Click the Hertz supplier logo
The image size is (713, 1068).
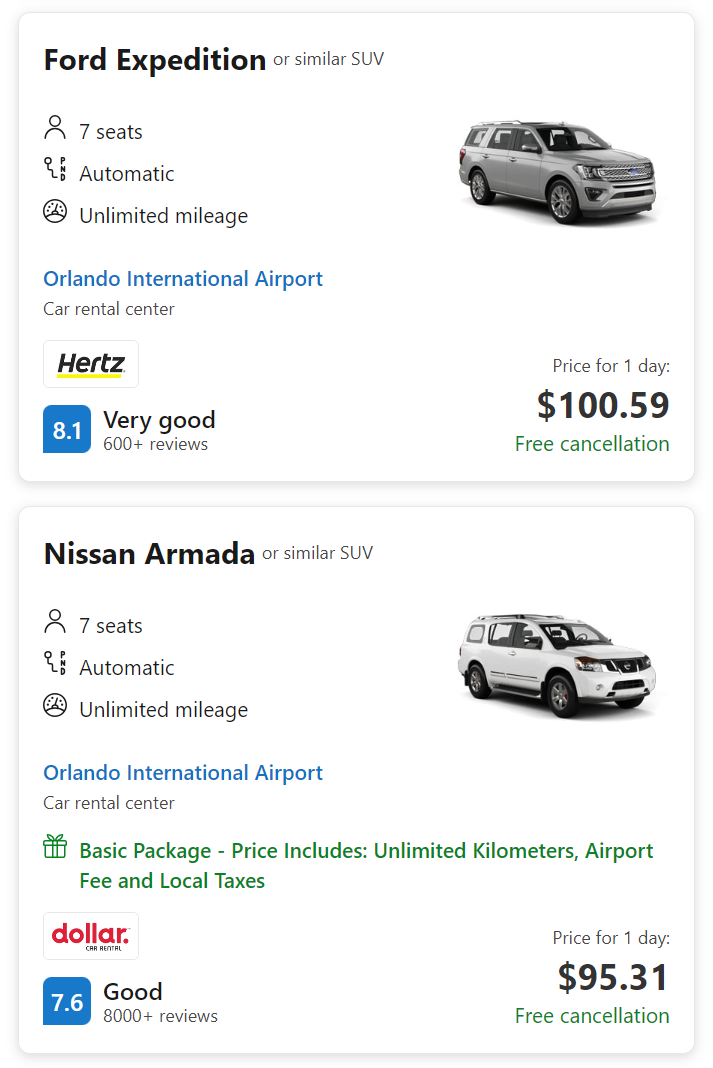click(x=91, y=364)
